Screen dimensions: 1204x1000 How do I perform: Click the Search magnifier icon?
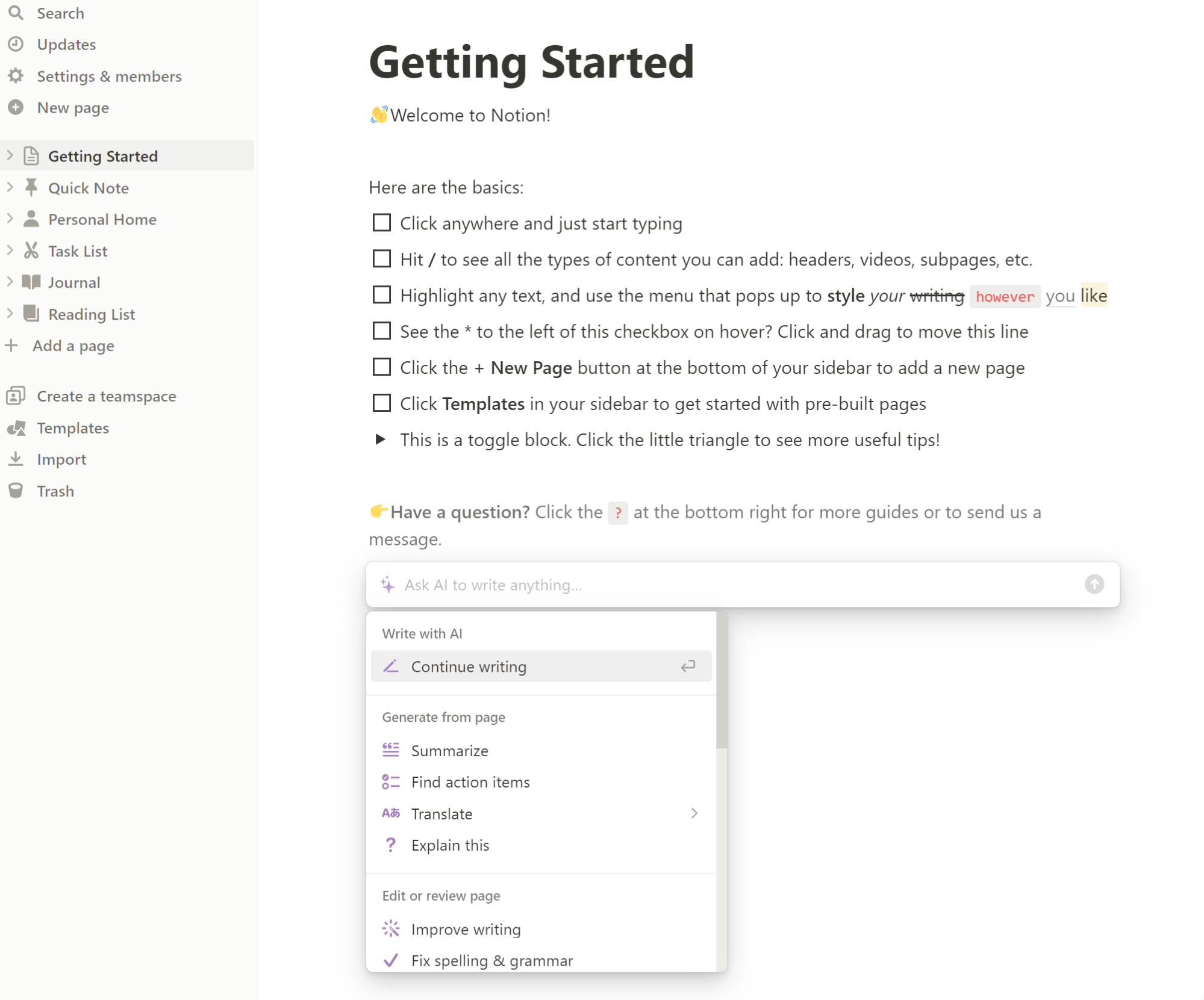[x=16, y=13]
